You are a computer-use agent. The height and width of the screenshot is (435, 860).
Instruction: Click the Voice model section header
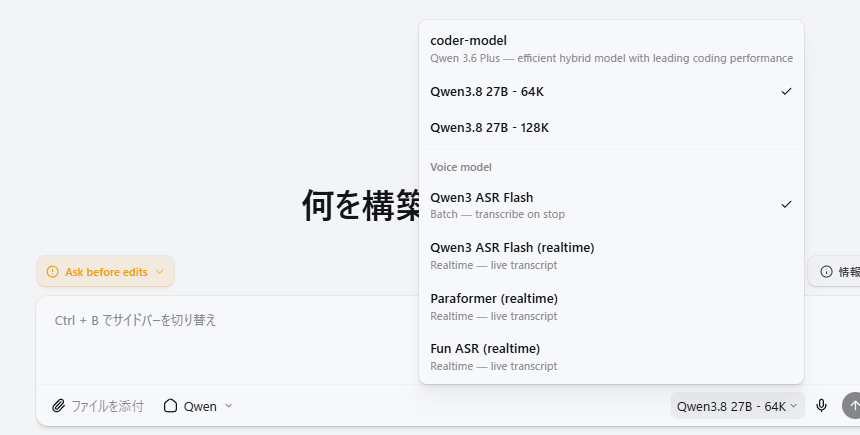[x=461, y=167]
